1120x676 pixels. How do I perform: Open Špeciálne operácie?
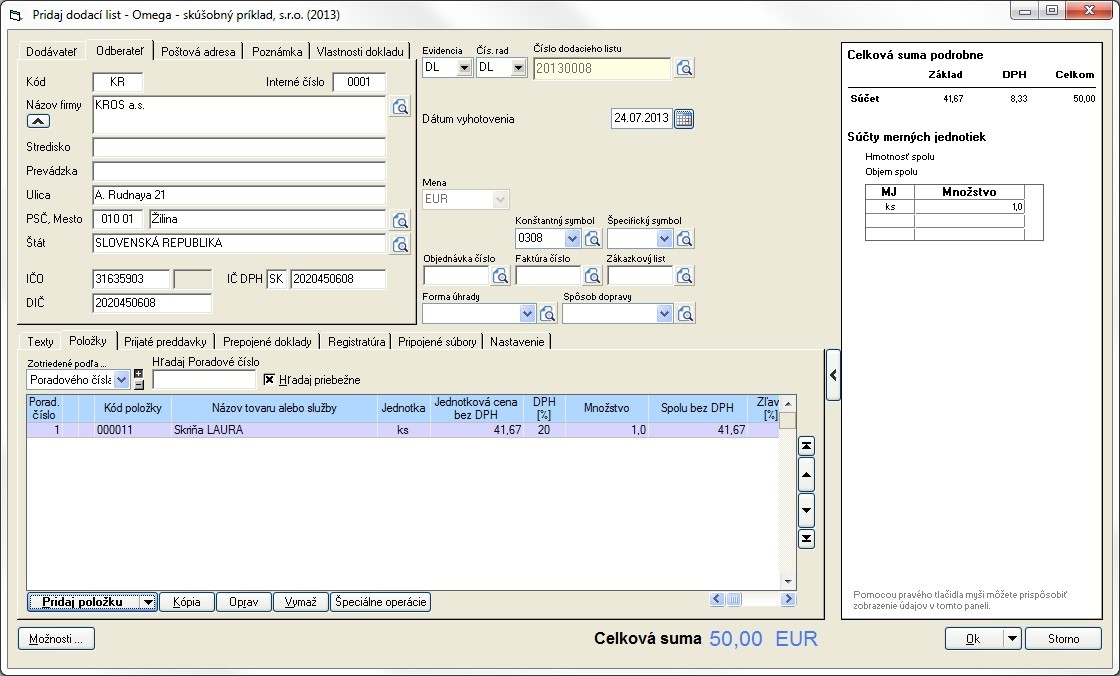pyautogui.click(x=381, y=602)
